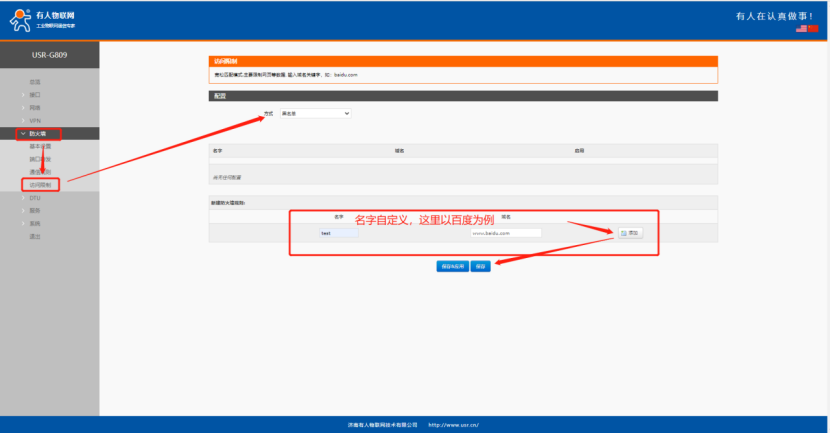
Task: Click the domain field with www.baidu.com
Action: click(x=505, y=233)
